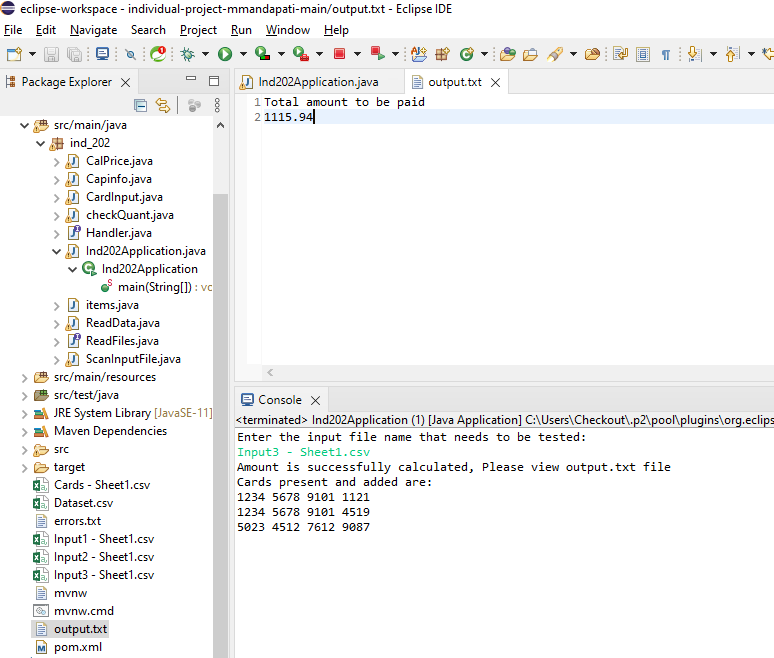
Task: Click the editor horizontal scroll-left arrow
Action: [270, 373]
